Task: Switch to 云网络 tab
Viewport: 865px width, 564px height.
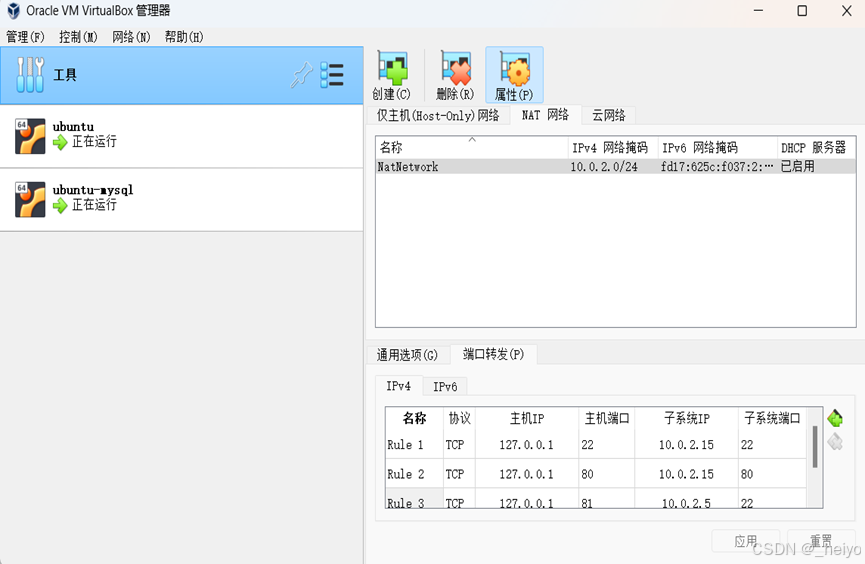Action: click(608, 115)
